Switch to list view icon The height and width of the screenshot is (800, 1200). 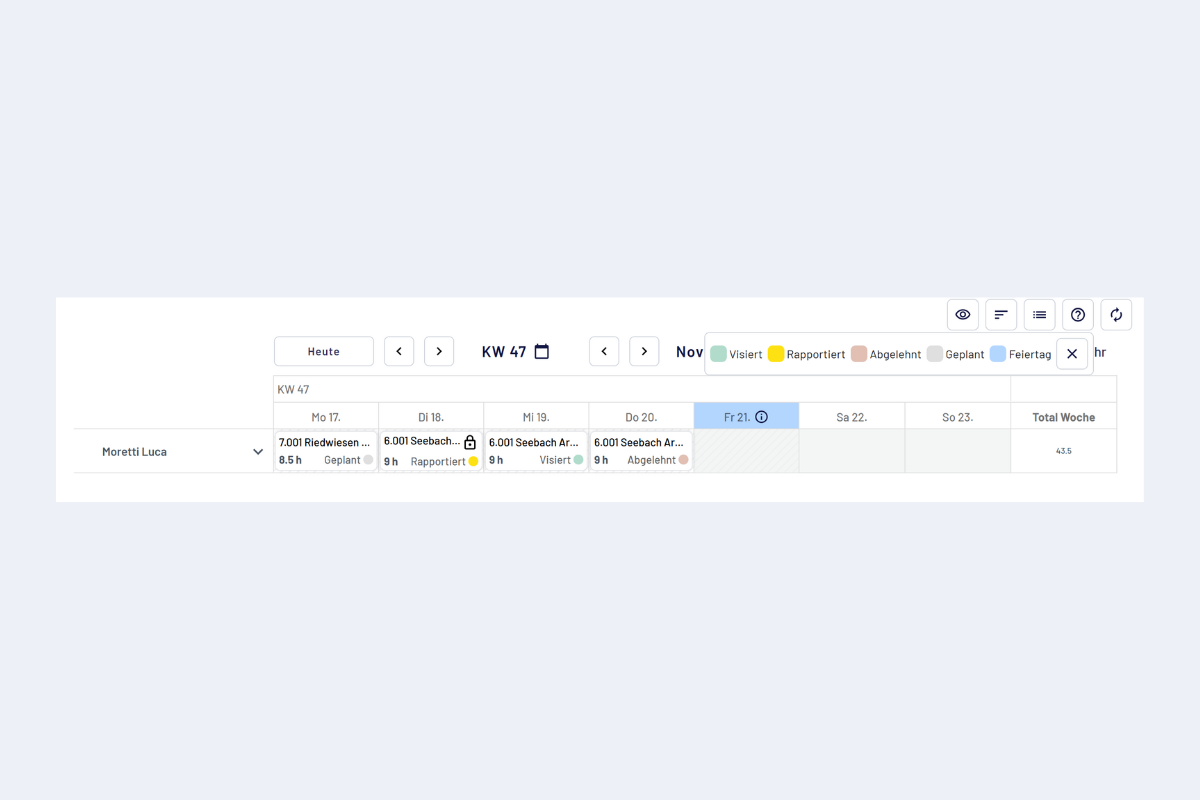coord(1039,315)
